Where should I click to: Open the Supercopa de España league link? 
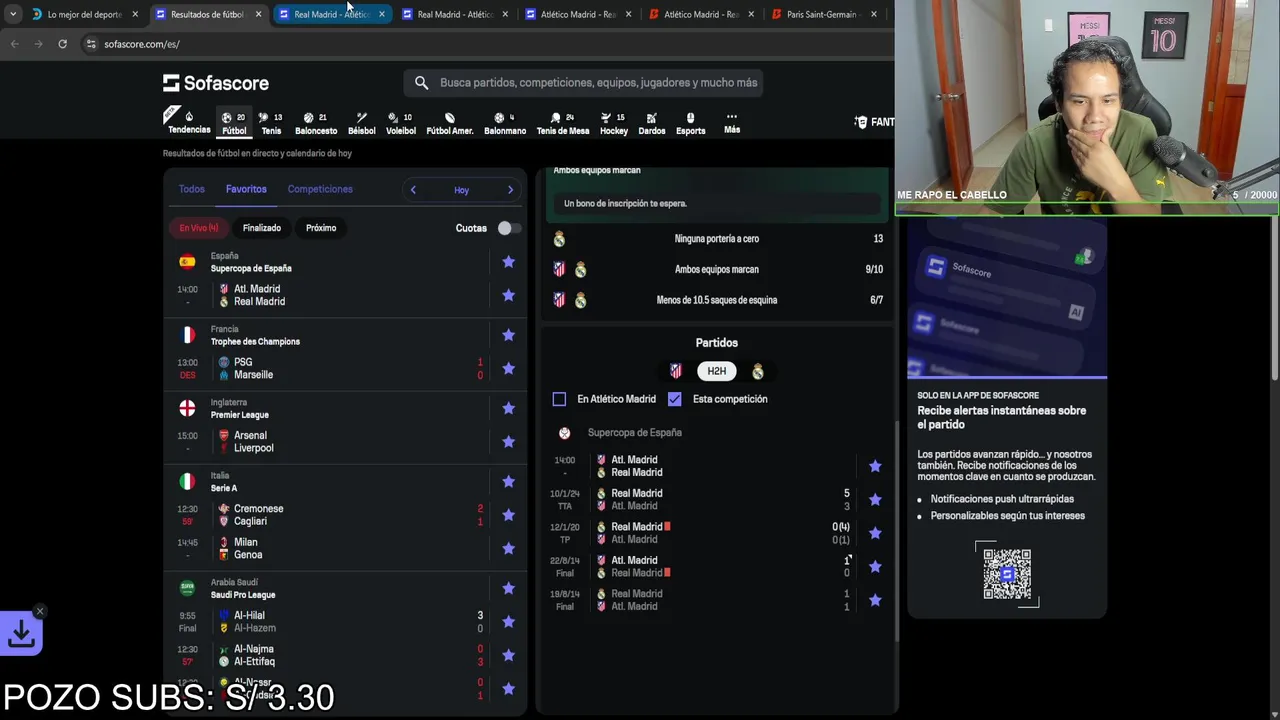pos(251,268)
